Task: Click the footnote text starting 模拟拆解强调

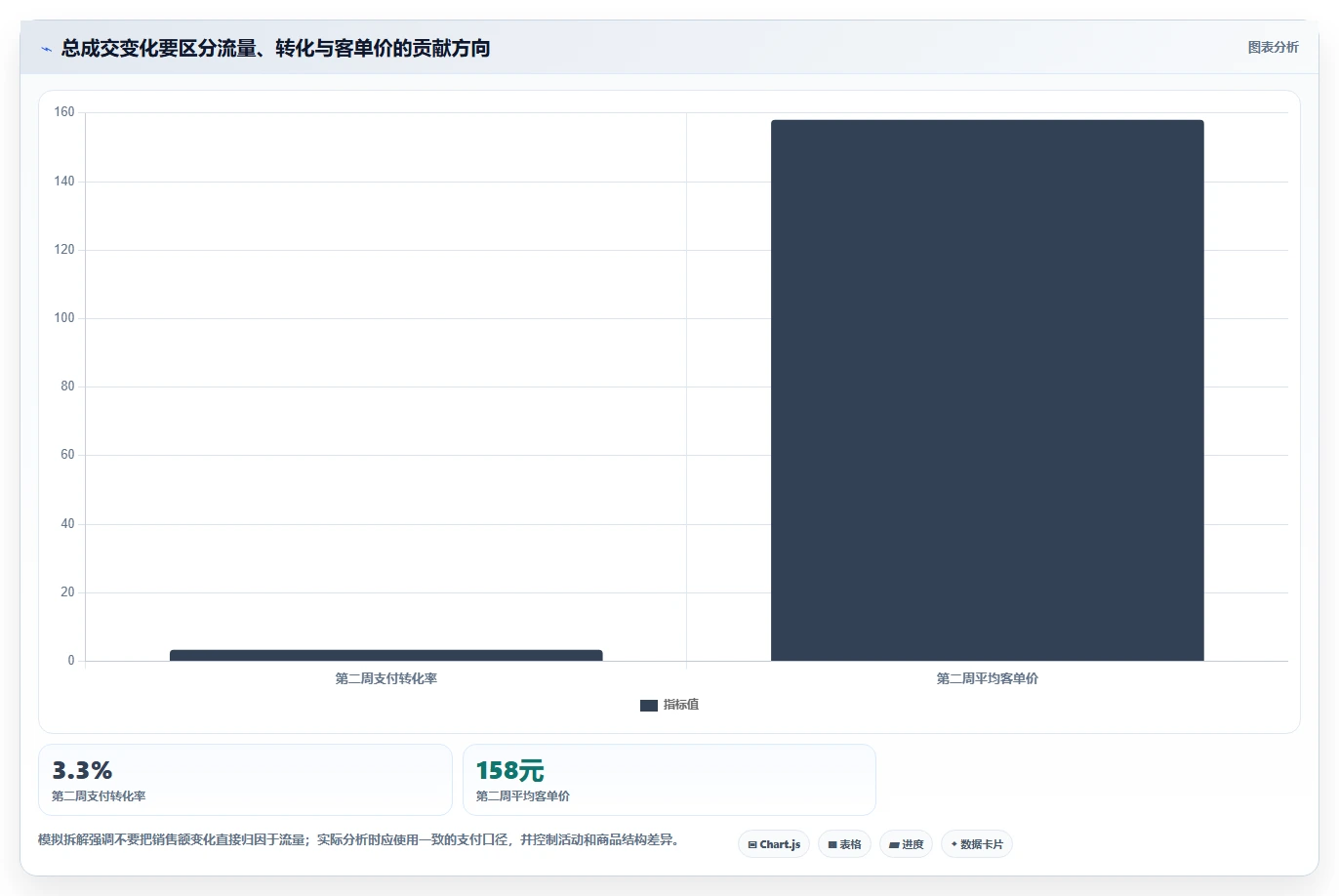Action: click(x=358, y=839)
